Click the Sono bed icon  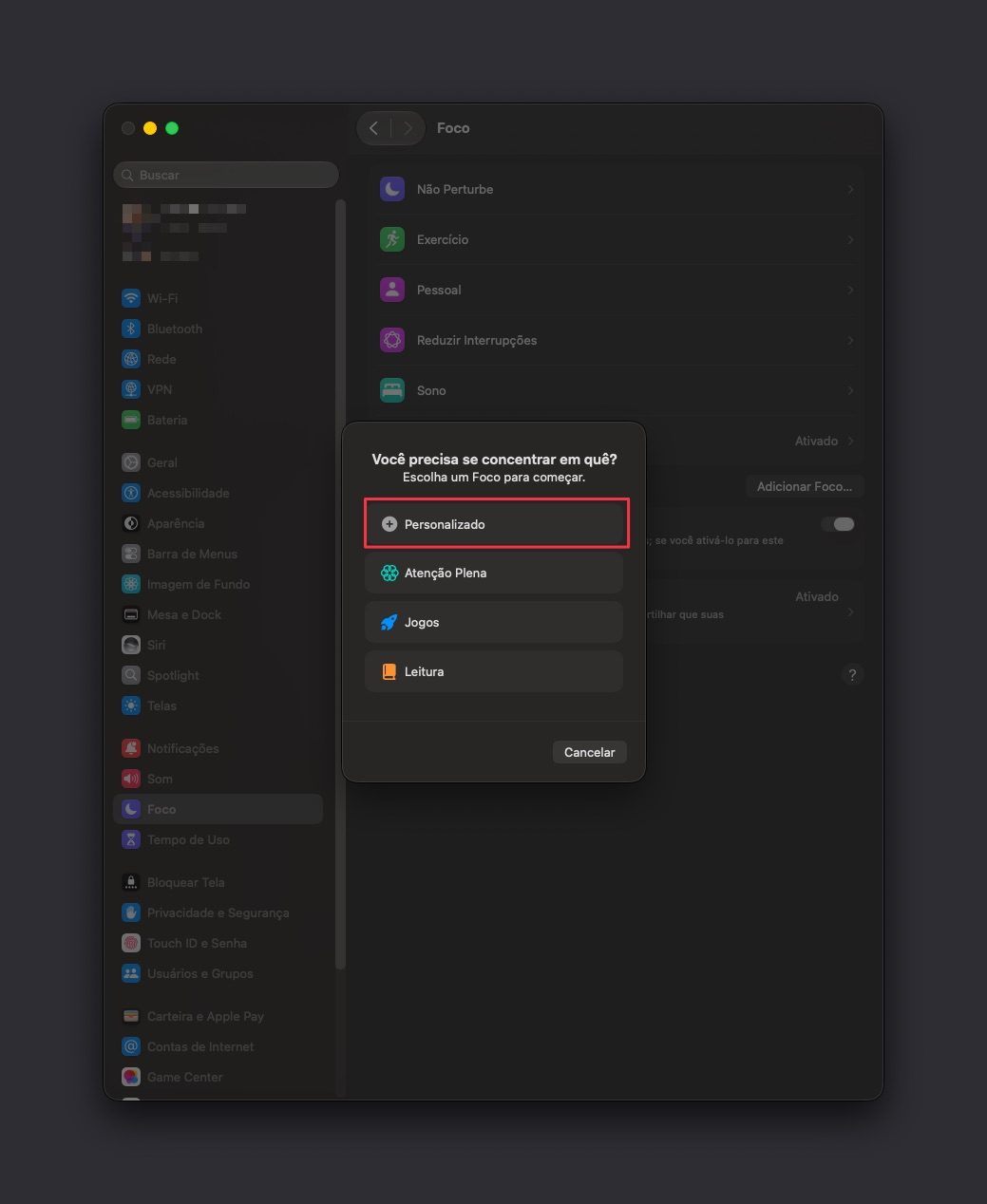click(x=392, y=390)
